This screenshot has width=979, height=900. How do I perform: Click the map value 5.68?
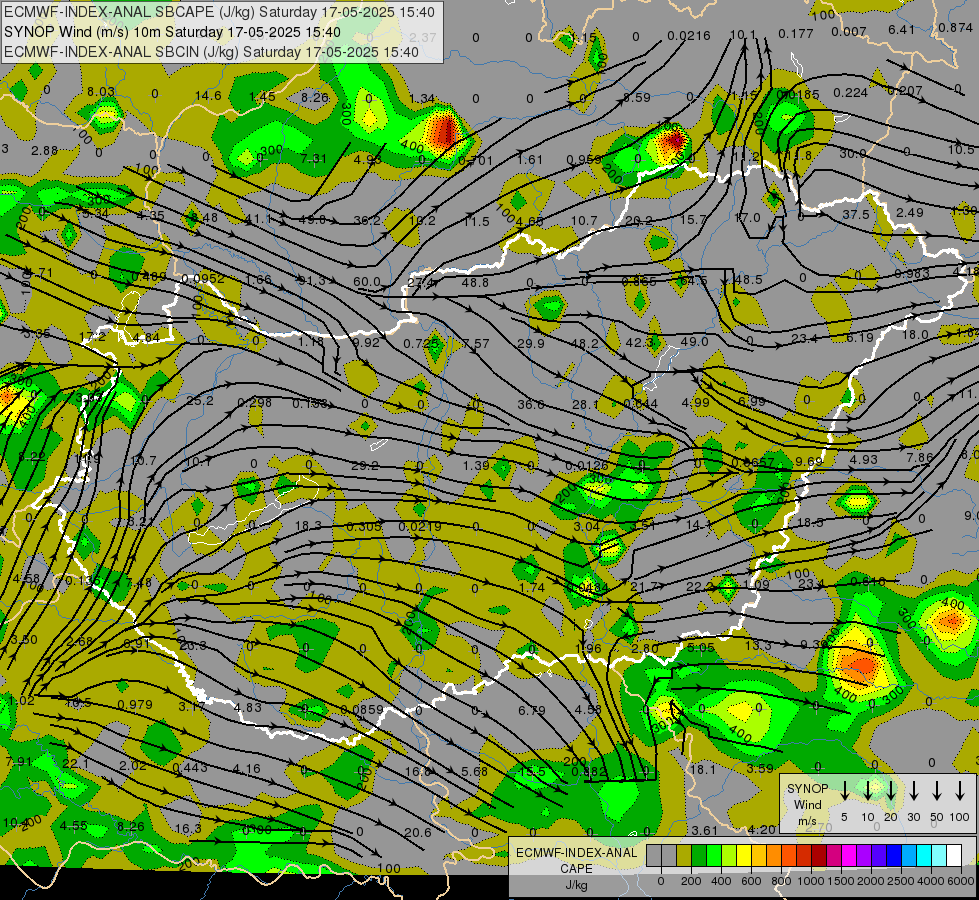pos(475,771)
